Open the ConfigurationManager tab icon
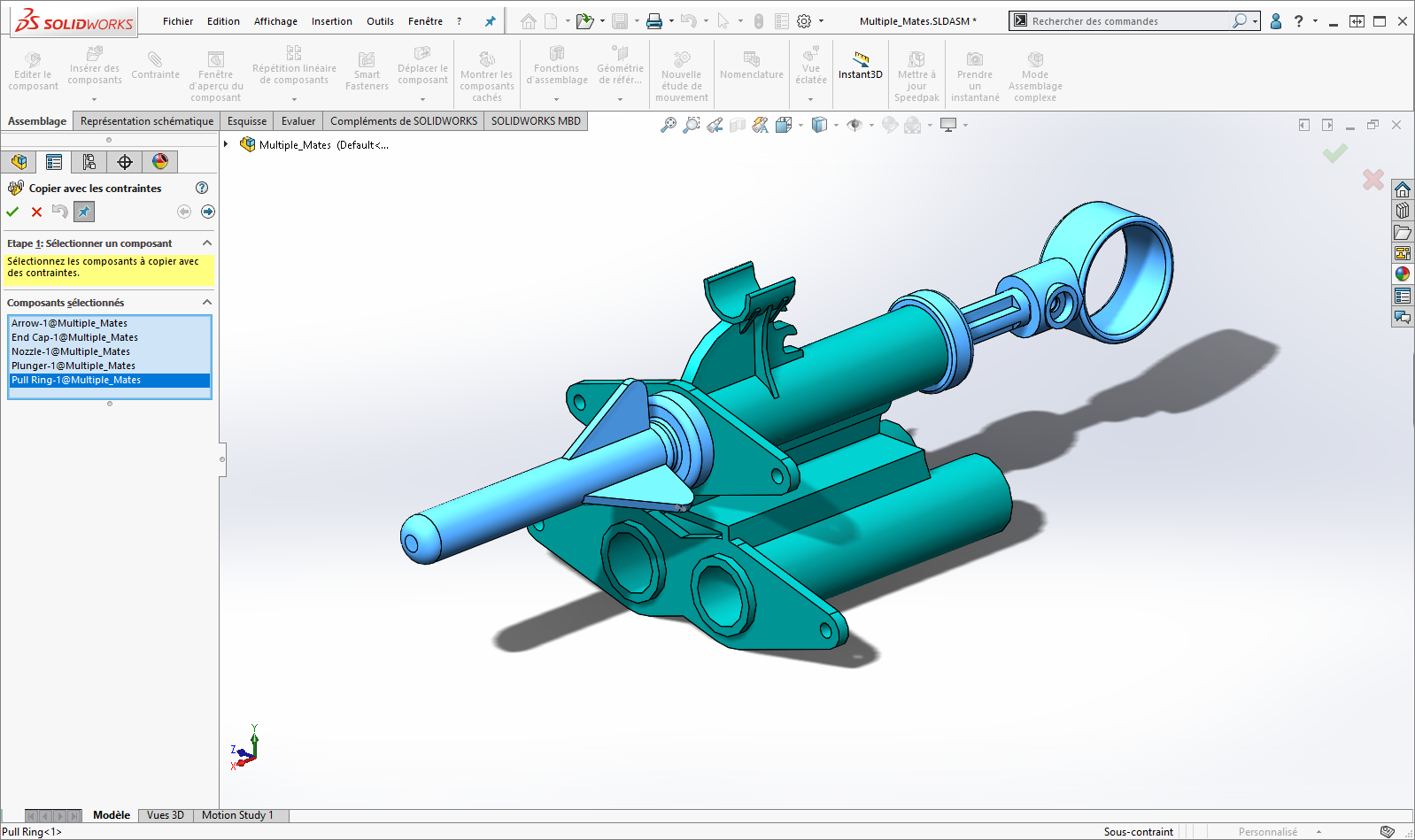Image resolution: width=1415 pixels, height=840 pixels. click(x=89, y=162)
